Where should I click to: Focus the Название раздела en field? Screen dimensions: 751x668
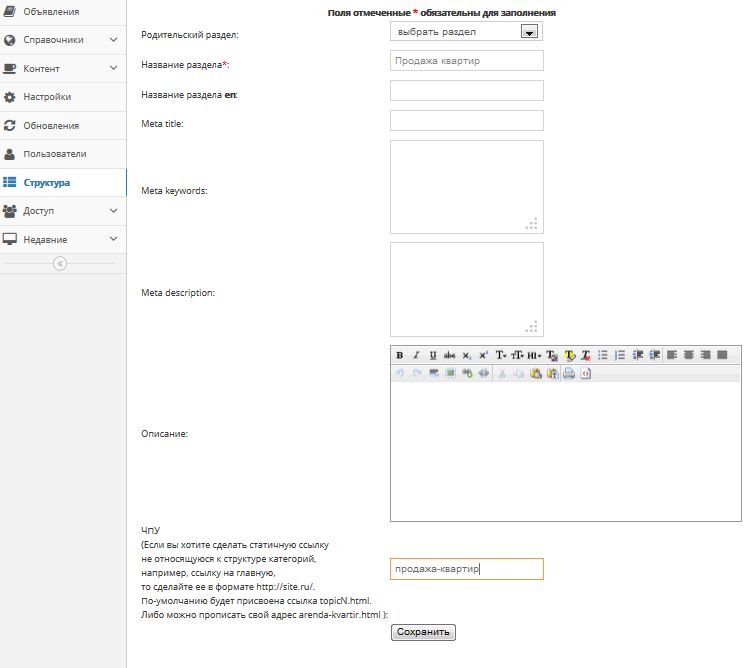(x=467, y=91)
